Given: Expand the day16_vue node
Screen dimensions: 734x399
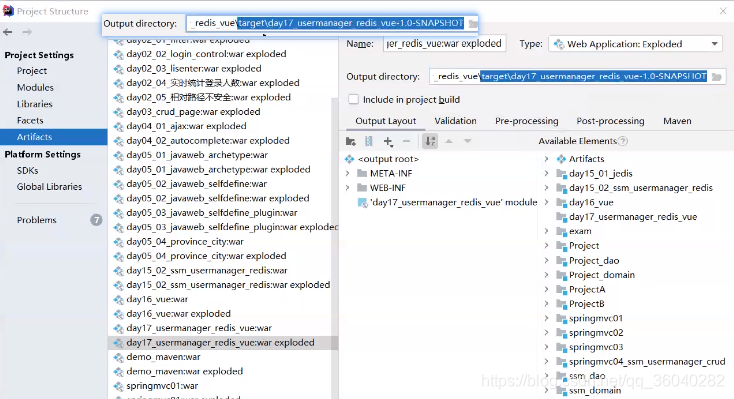Looking at the screenshot, I should coord(546,202).
